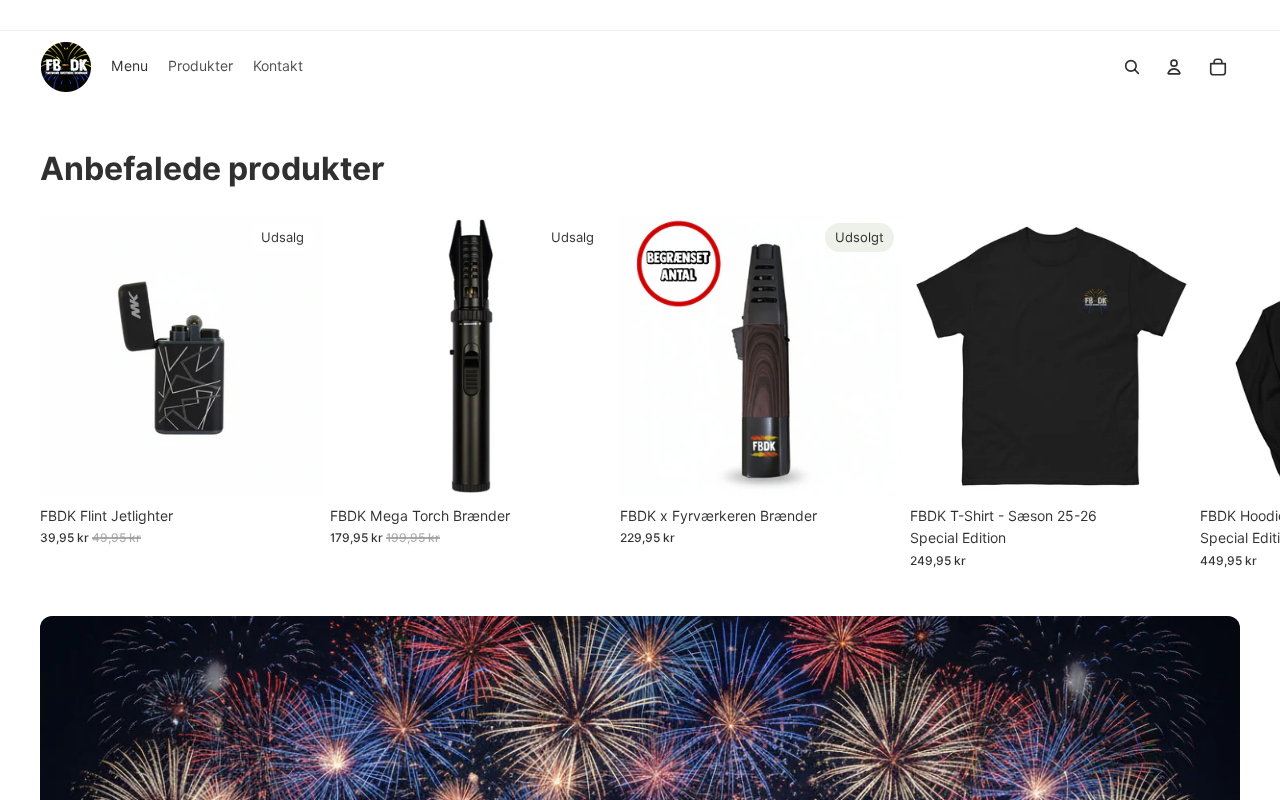Viewport: 1280px width, 800px height.
Task: Open the shopping cart icon
Action: [x=1218, y=67]
